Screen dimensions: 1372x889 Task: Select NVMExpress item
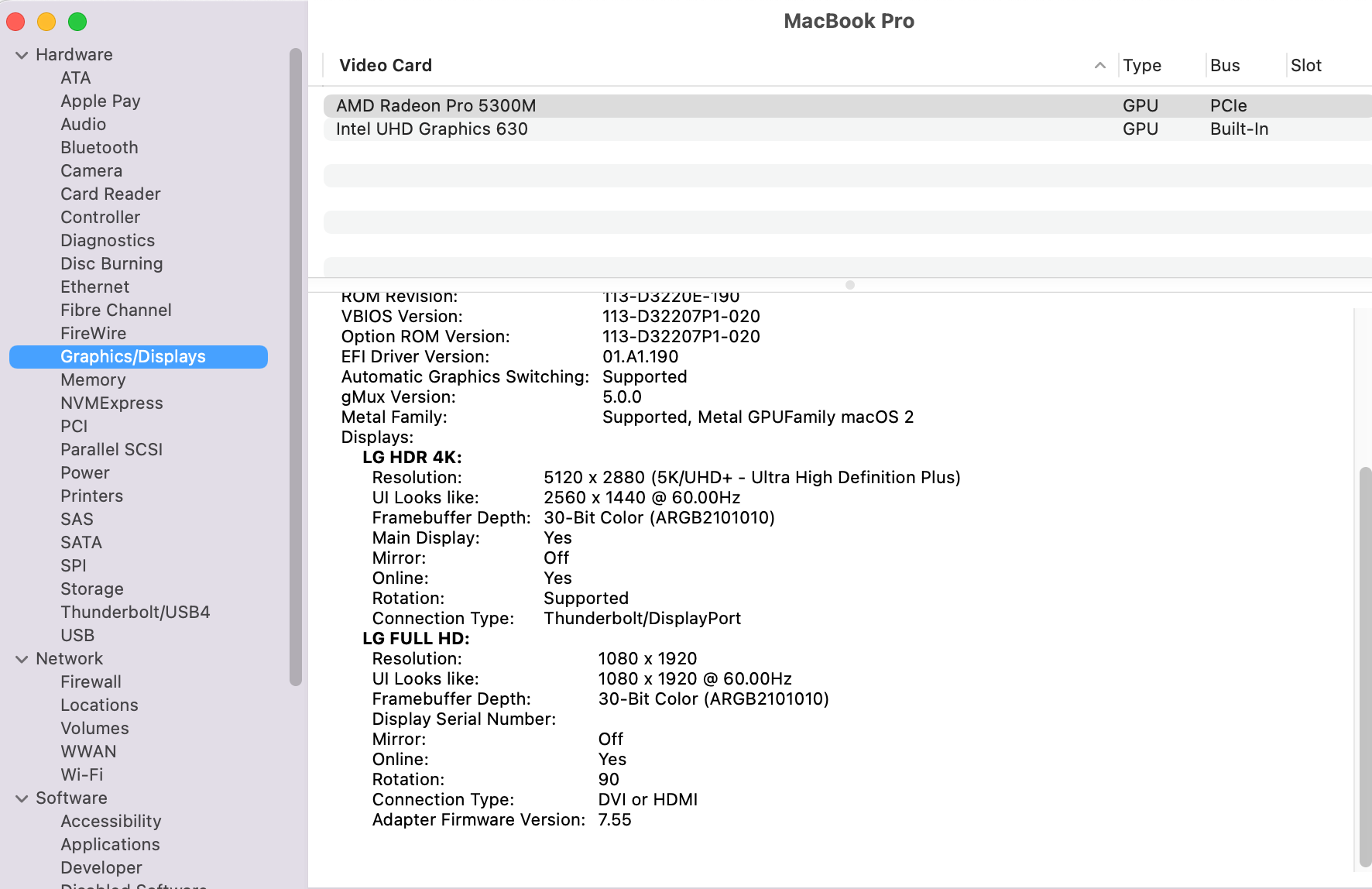point(111,403)
